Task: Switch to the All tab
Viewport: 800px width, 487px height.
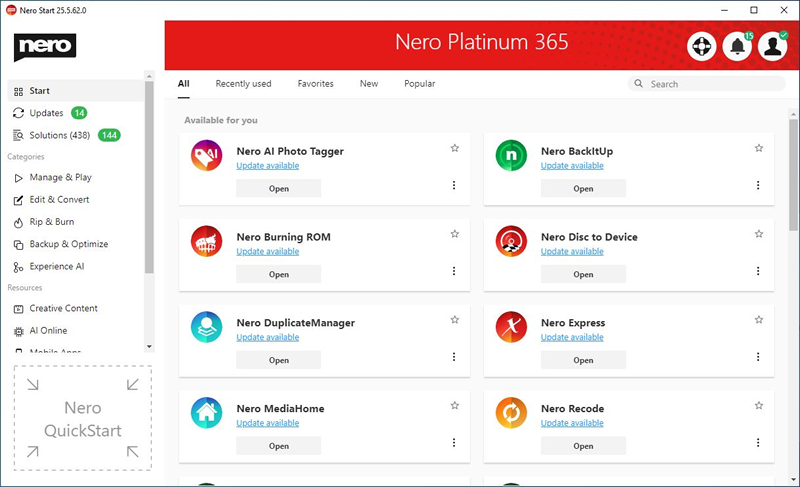Action: click(184, 84)
